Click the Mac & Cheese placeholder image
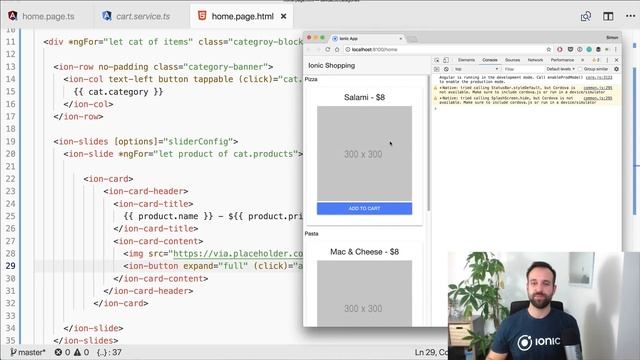Image resolution: width=640 pixels, height=360 pixels. point(364,293)
